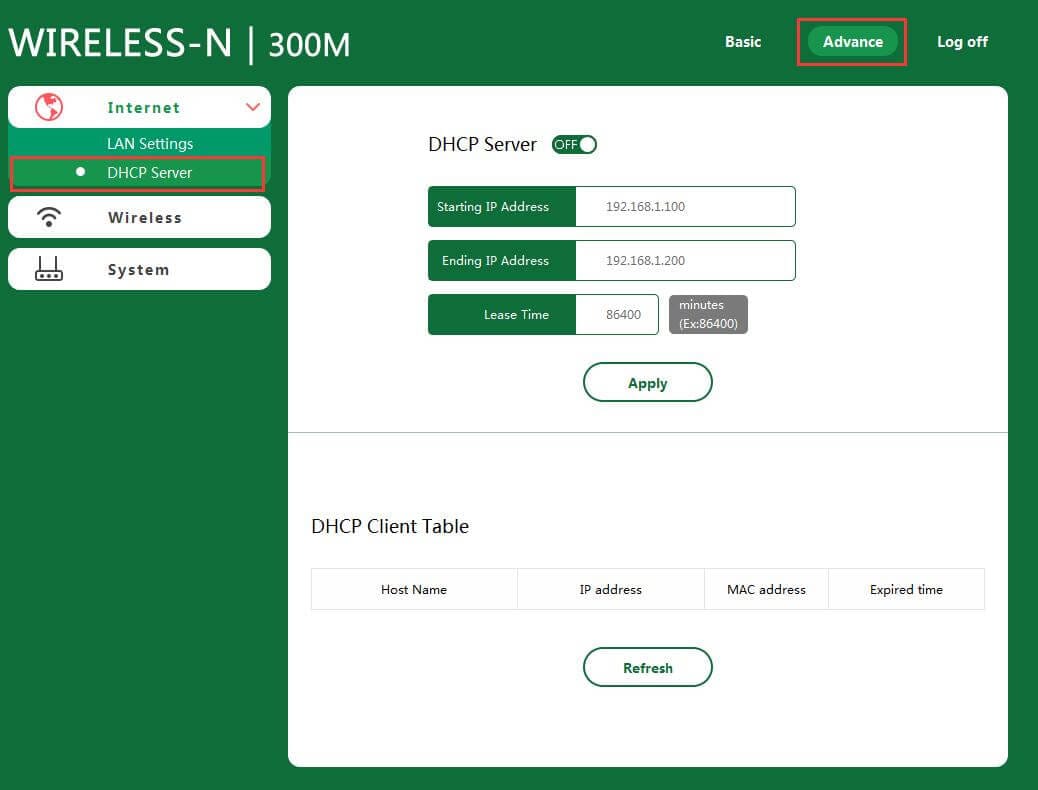Click the Internet globe icon
This screenshot has width=1038, height=790.
[x=48, y=107]
